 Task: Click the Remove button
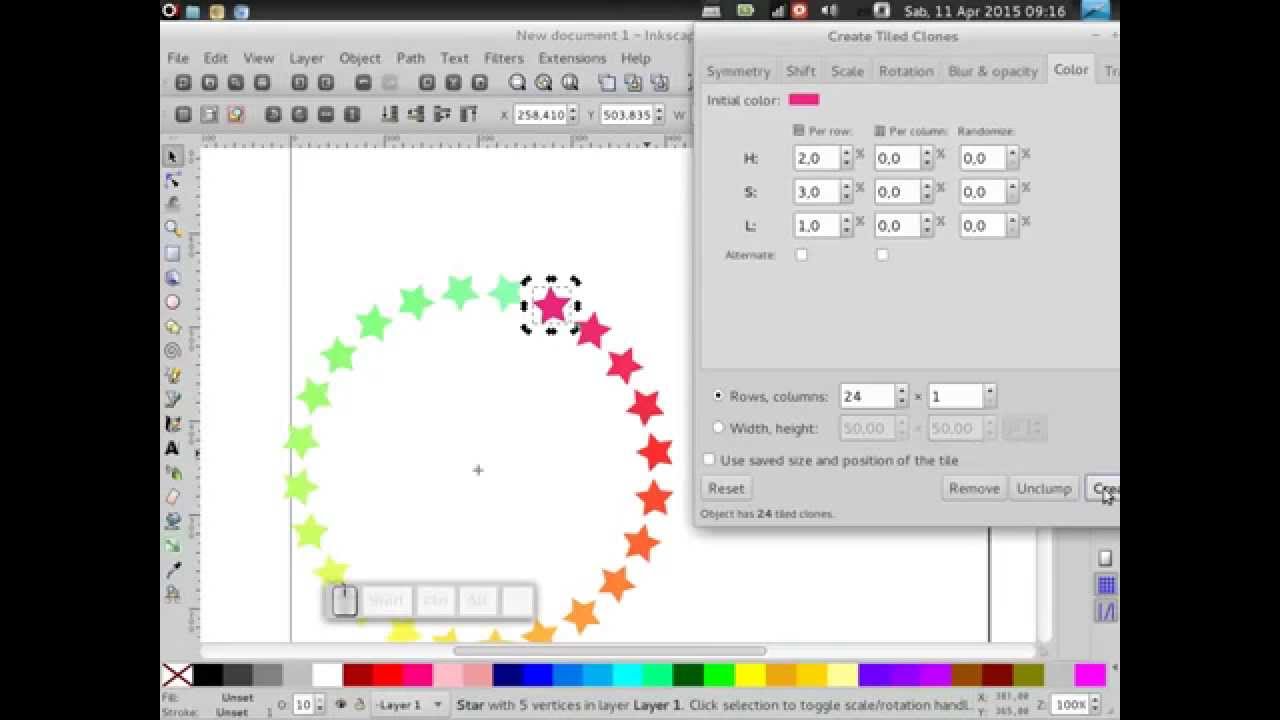974,488
